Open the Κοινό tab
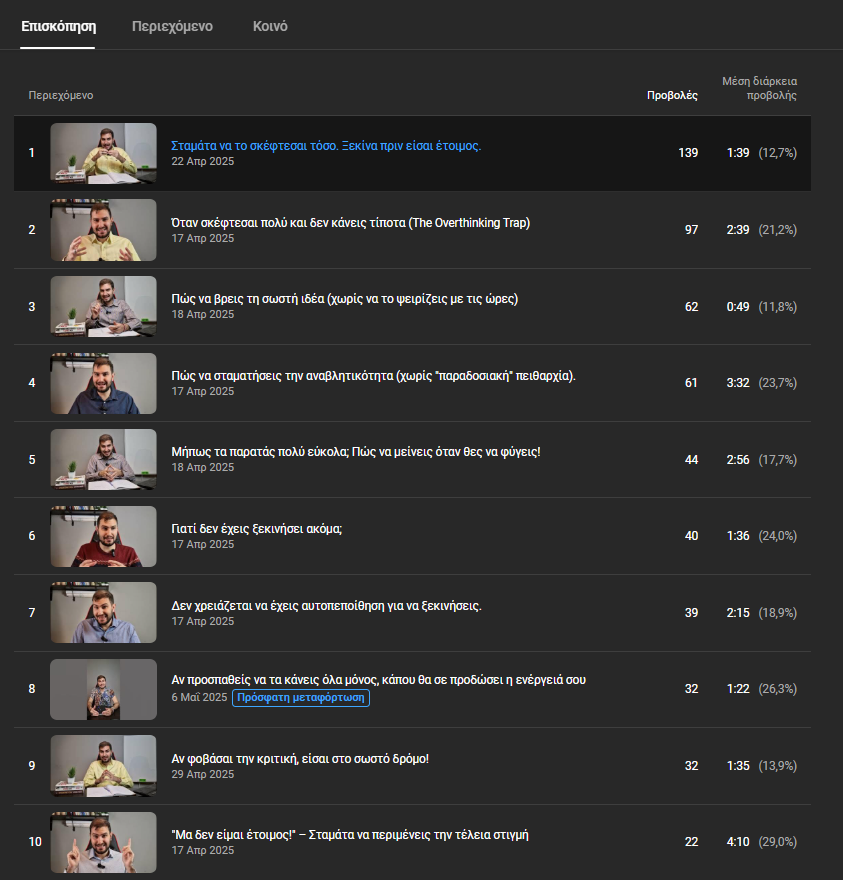 (270, 26)
